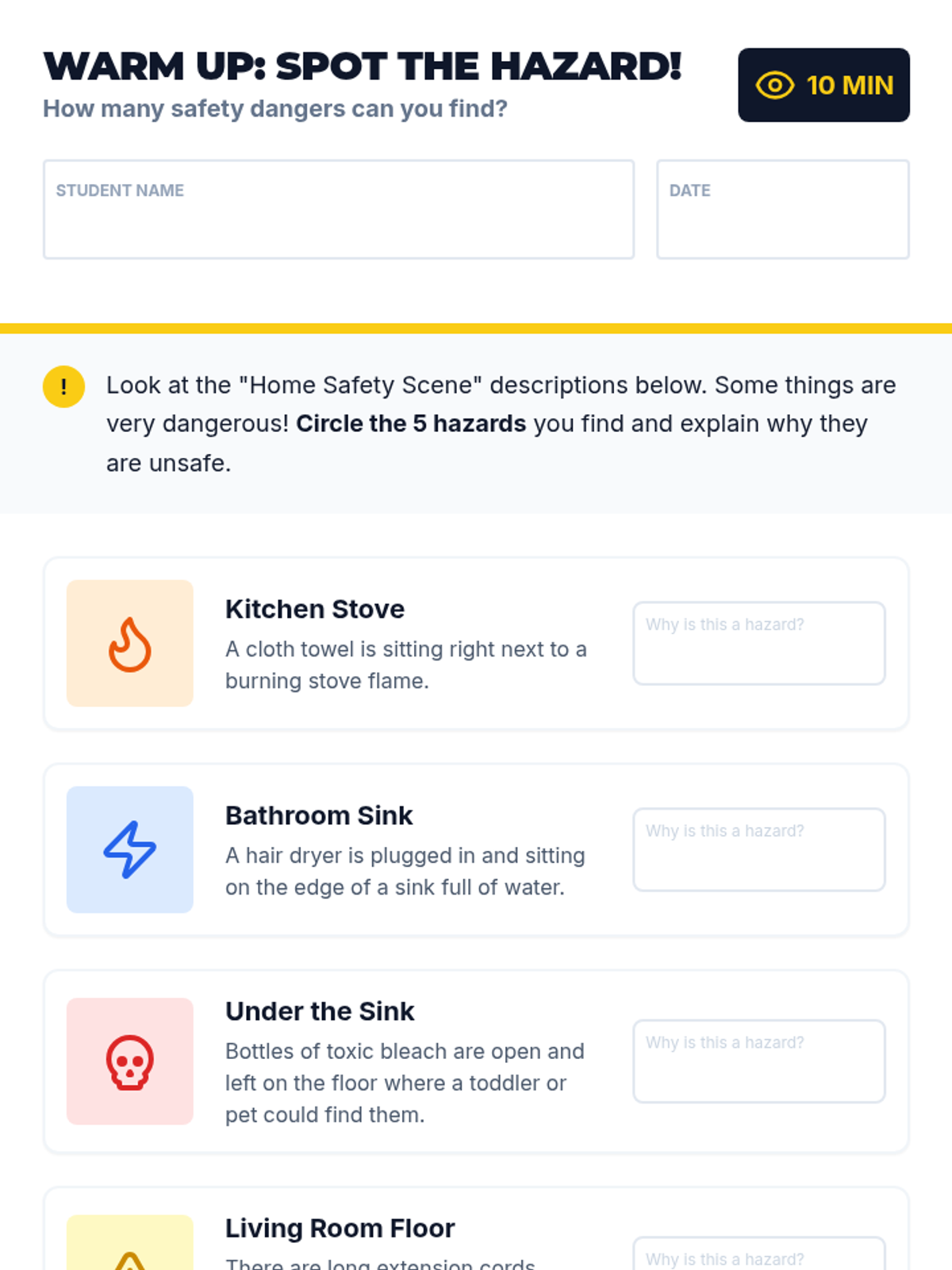
Task: Click the 10 MIN timer badge
Action: [823, 85]
